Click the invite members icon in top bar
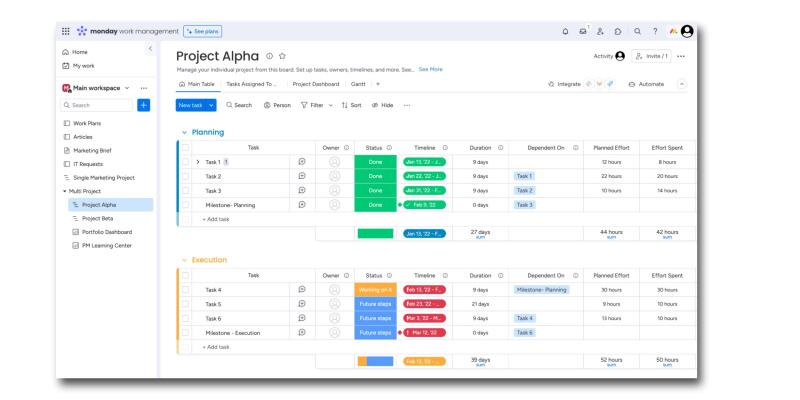Viewport: 800px width, 400px height. pyautogui.click(x=600, y=32)
